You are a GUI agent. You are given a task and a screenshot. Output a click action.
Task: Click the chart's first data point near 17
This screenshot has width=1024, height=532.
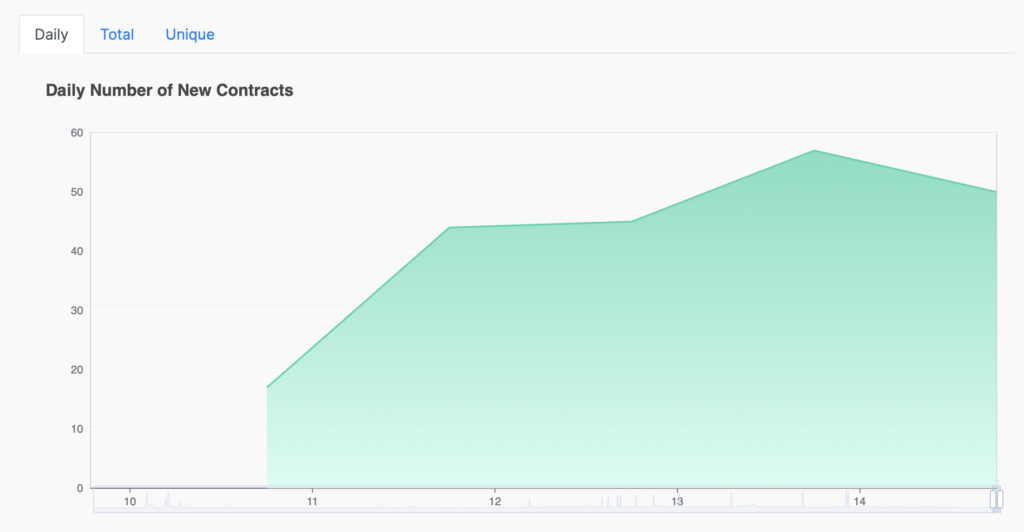tap(267, 388)
